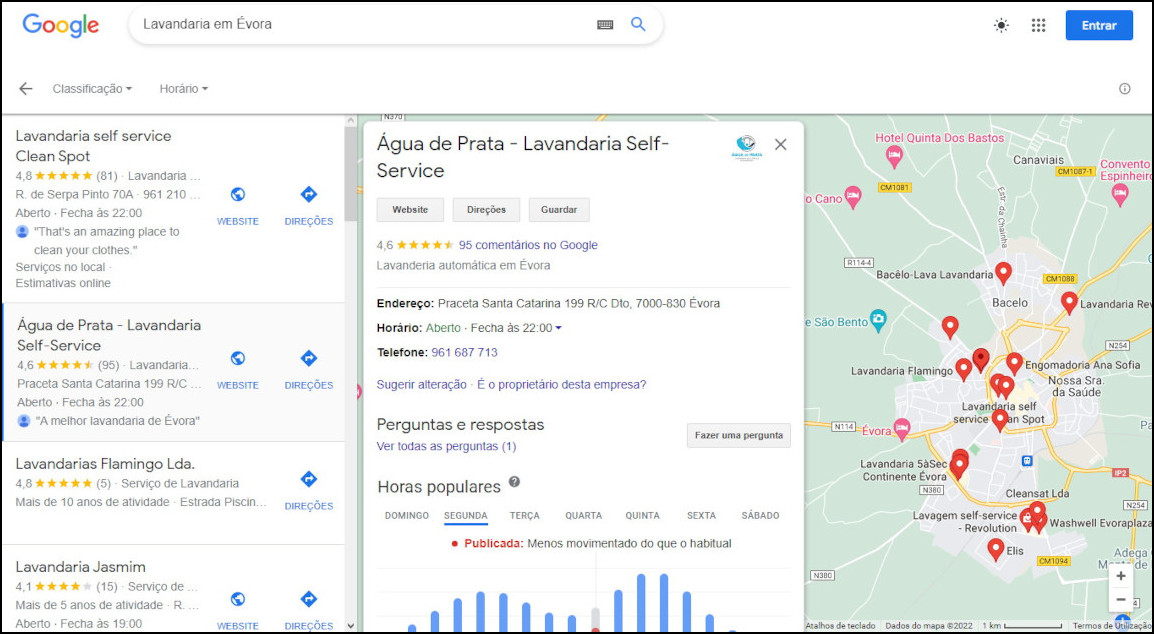Click Termos de Utilização map footer link
Image resolution: width=1154 pixels, height=634 pixels.
pyautogui.click(x=1112, y=626)
